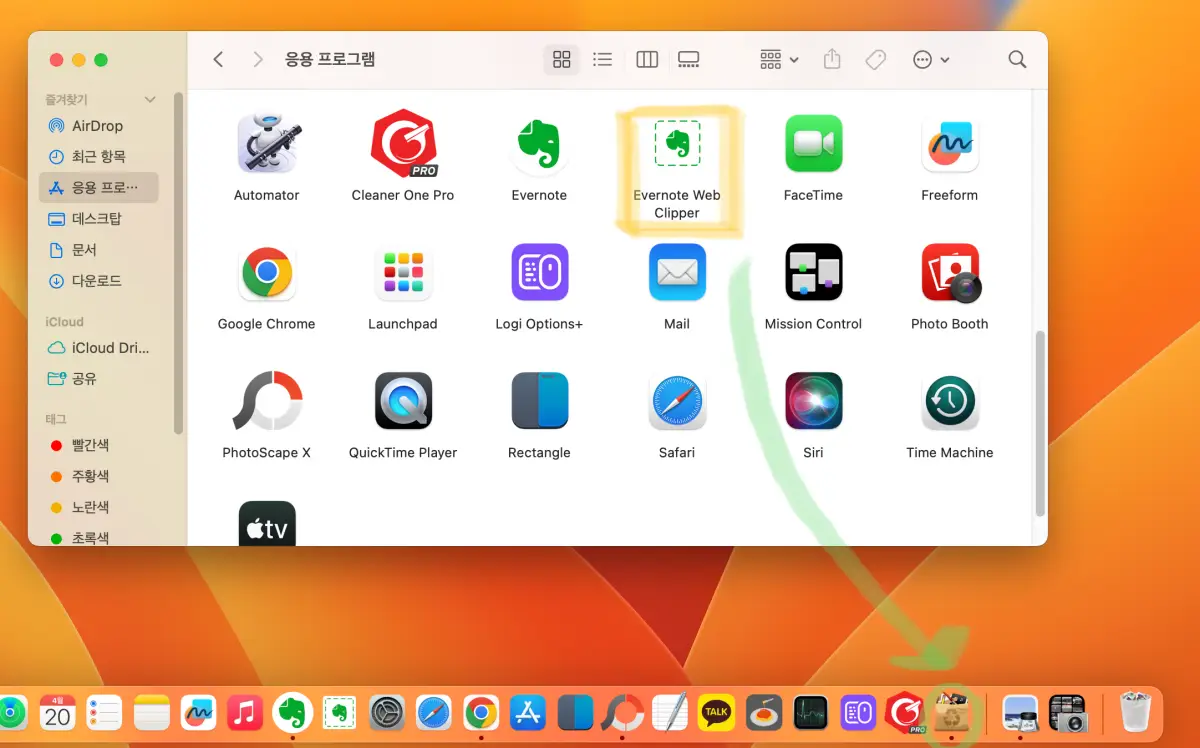
Task: Select the FaceTime app icon
Action: [813, 144]
